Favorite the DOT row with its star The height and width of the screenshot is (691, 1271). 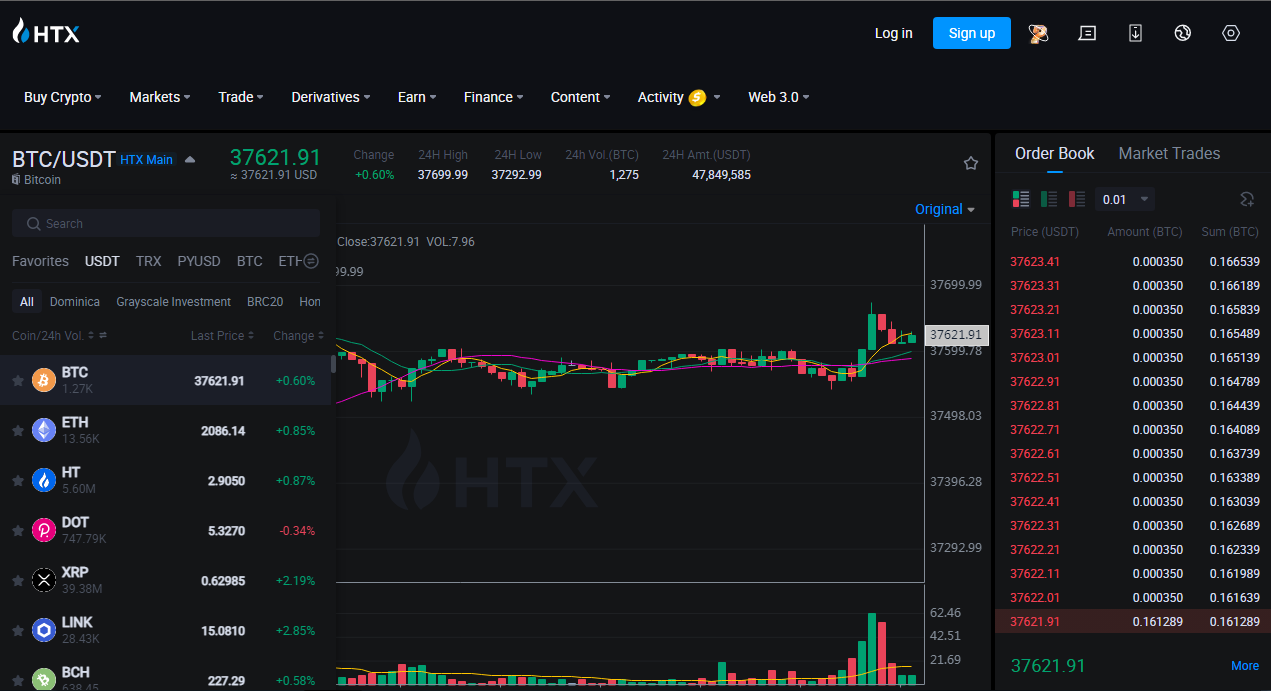(x=17, y=531)
